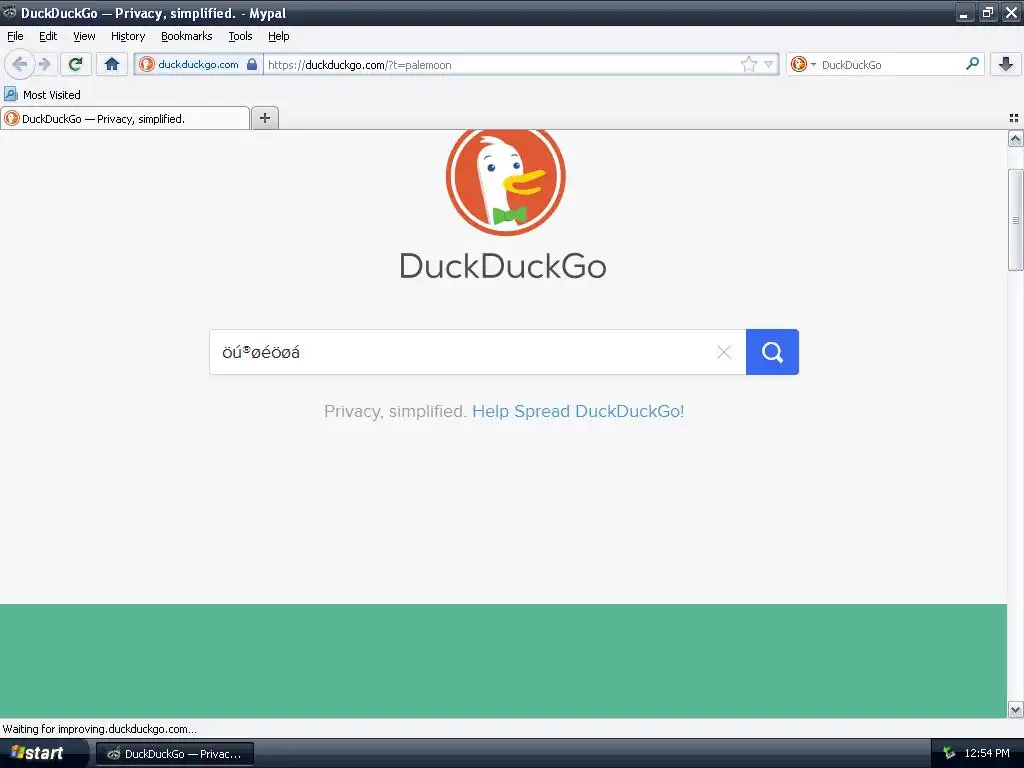Open the View menu

84,36
